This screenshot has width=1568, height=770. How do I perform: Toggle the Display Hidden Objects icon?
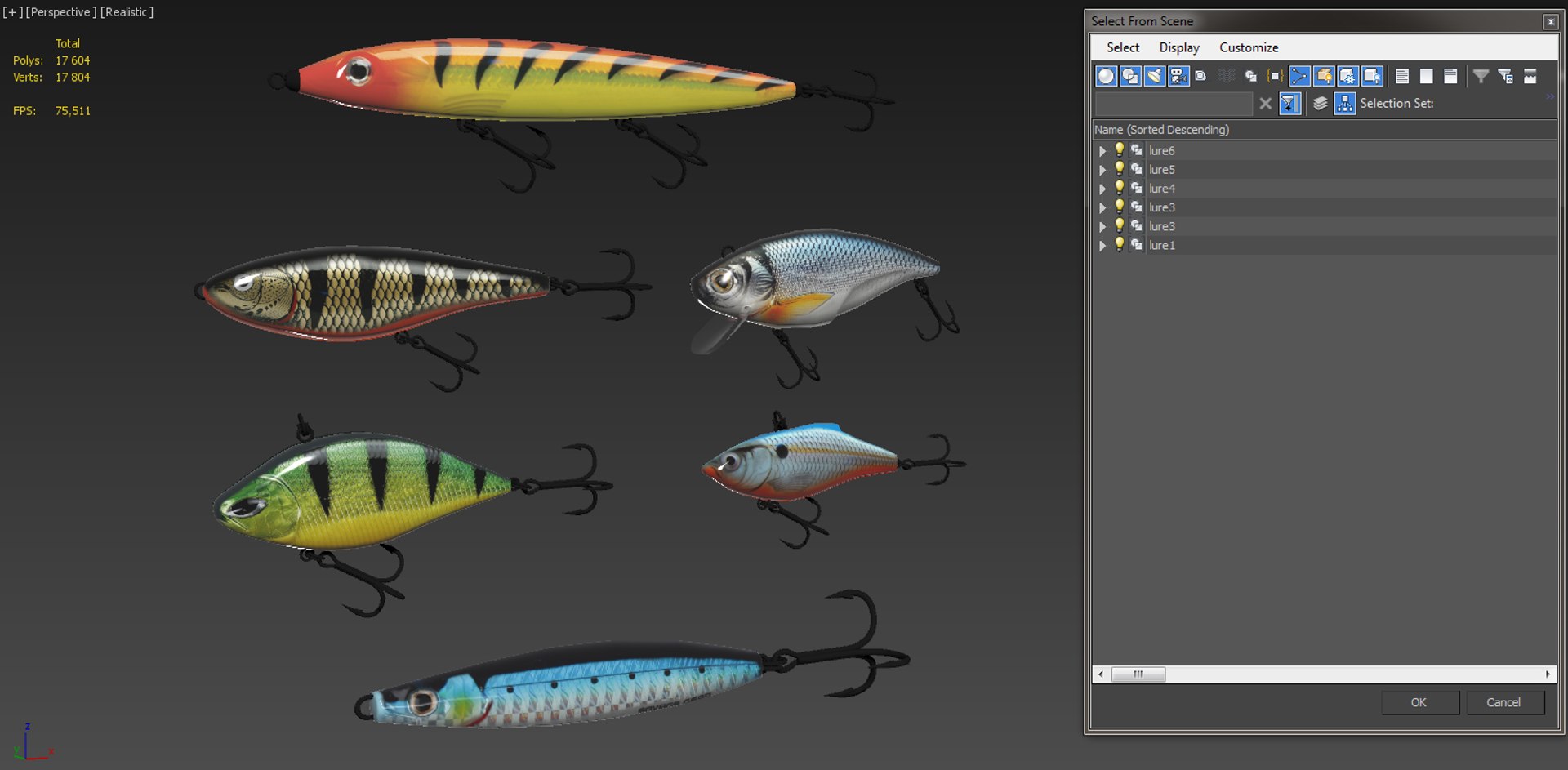point(1372,76)
